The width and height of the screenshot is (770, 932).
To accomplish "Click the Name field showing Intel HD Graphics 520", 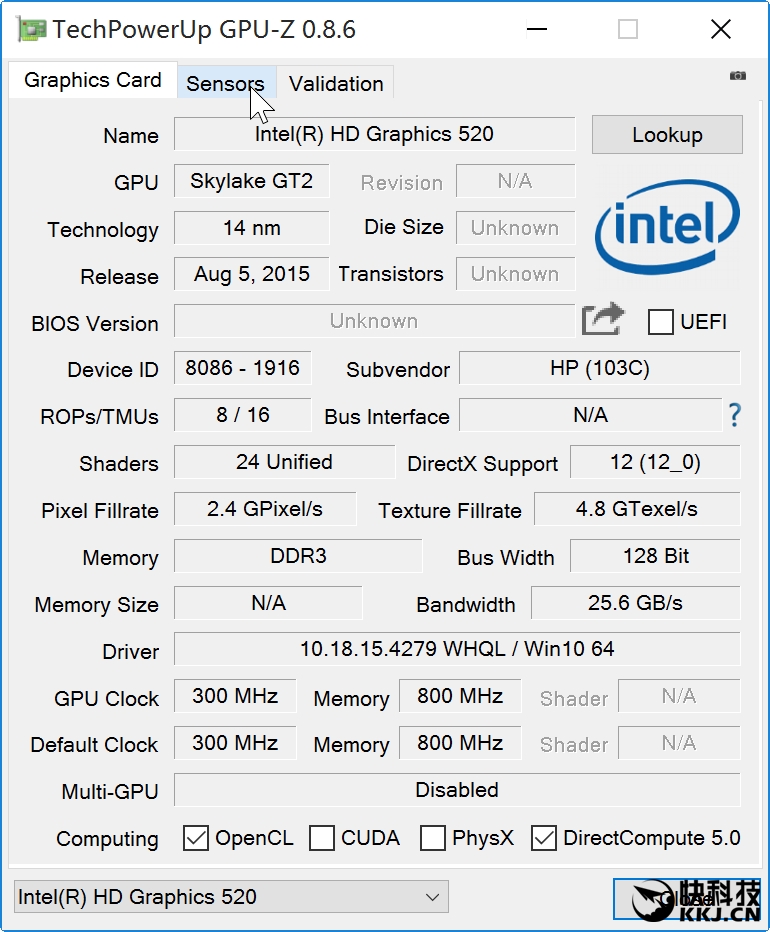I will click(x=374, y=134).
